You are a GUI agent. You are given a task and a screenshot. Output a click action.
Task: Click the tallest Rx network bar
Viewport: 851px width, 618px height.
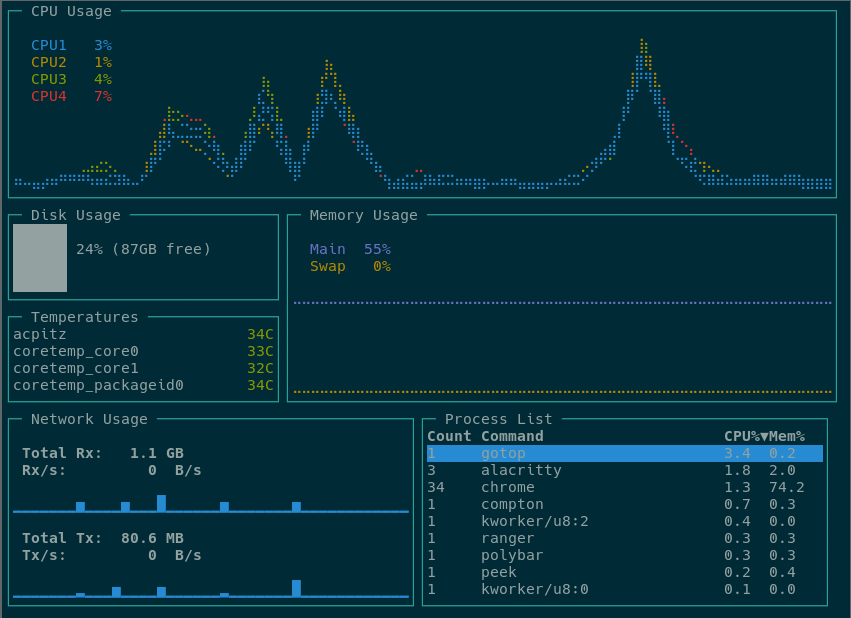coord(161,503)
